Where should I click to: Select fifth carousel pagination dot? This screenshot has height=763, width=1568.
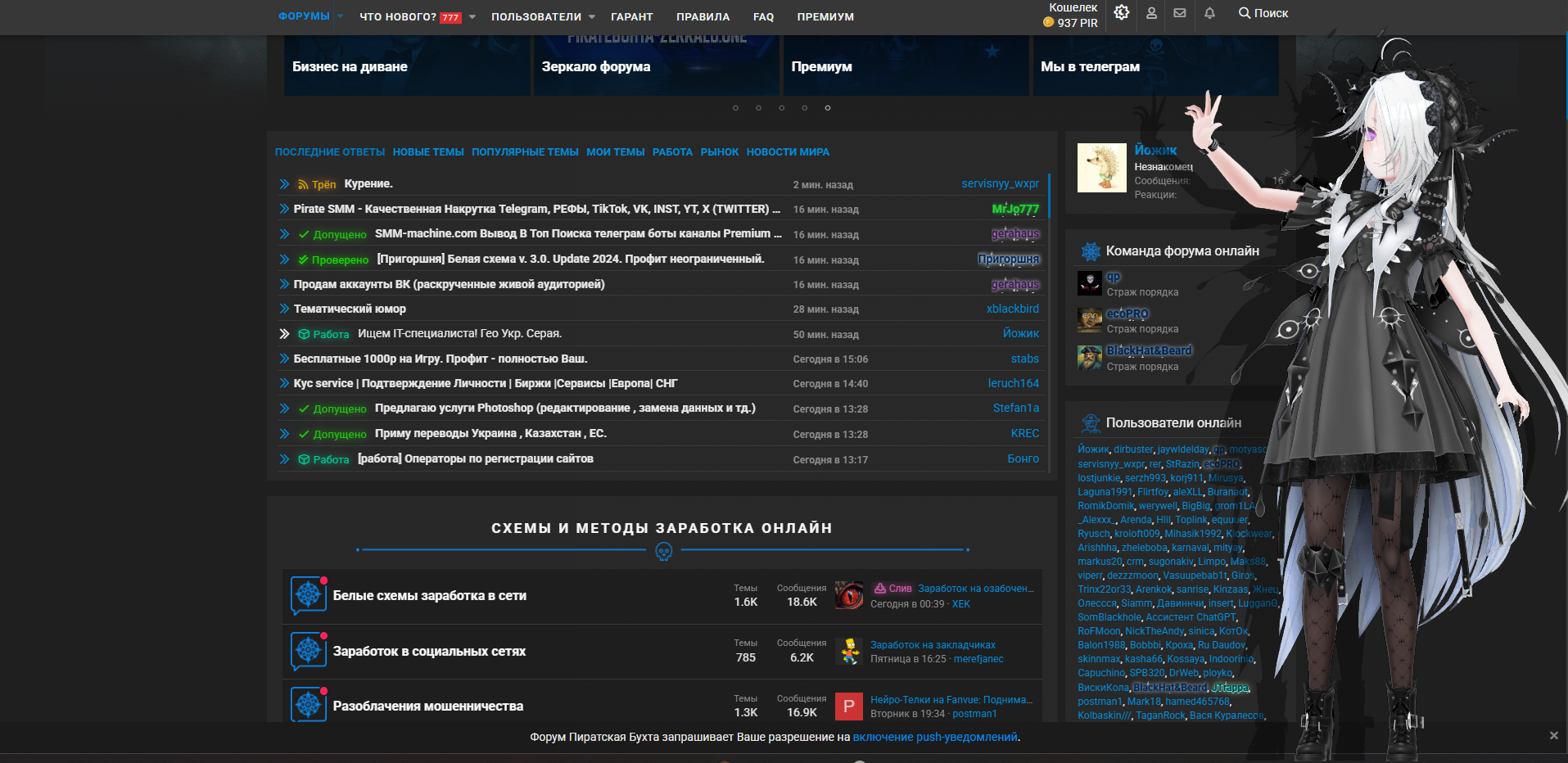tap(827, 108)
